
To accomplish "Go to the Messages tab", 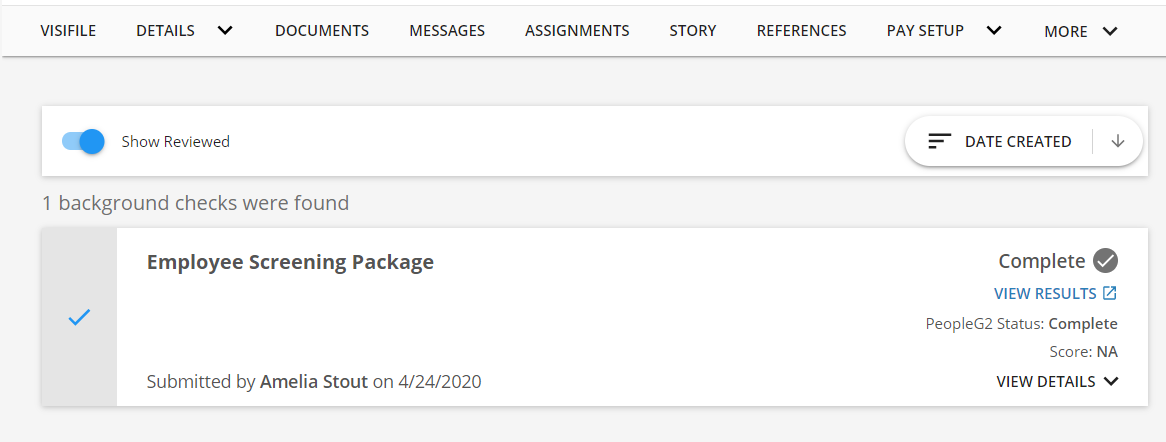I will 447,31.
